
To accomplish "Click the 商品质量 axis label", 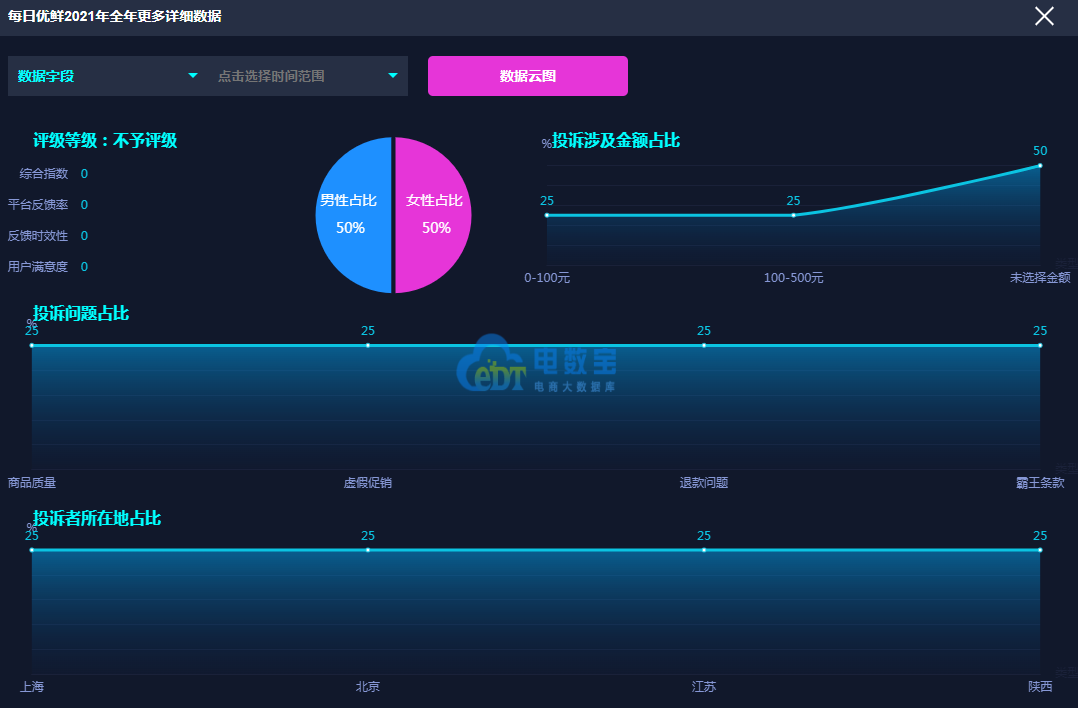I will click(x=32, y=483).
